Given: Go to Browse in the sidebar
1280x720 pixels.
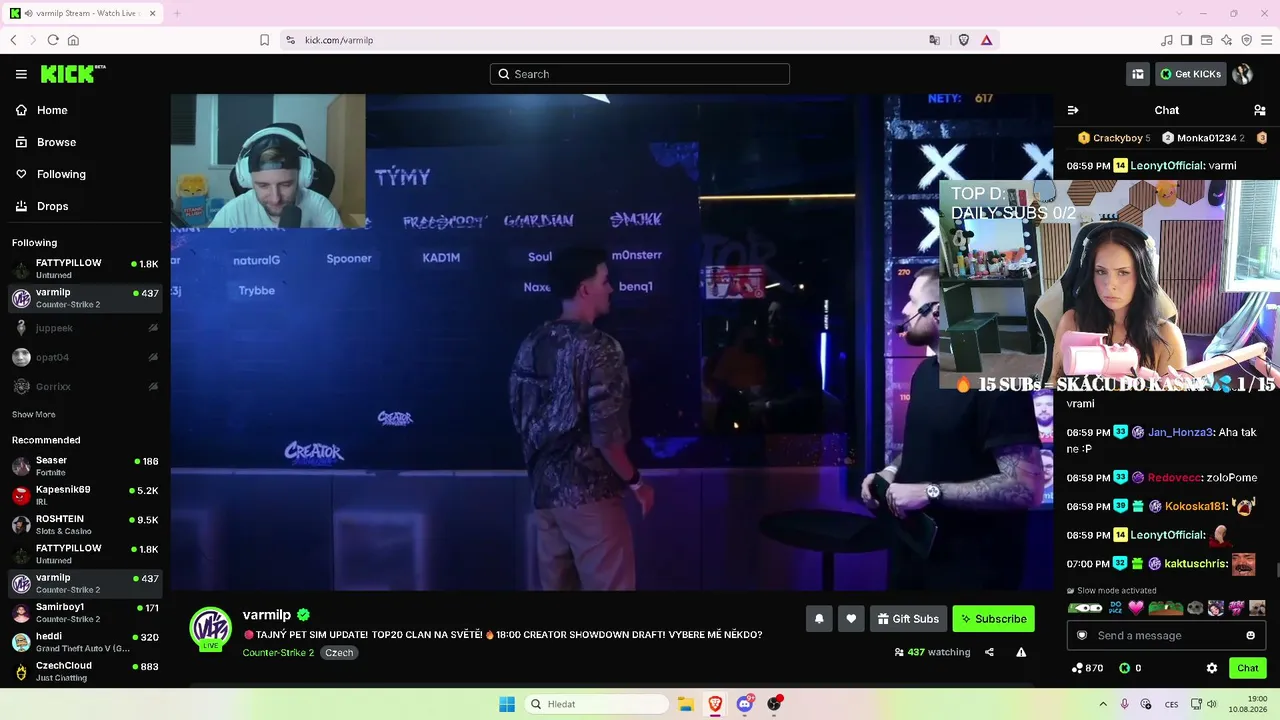Looking at the screenshot, I should point(56,142).
